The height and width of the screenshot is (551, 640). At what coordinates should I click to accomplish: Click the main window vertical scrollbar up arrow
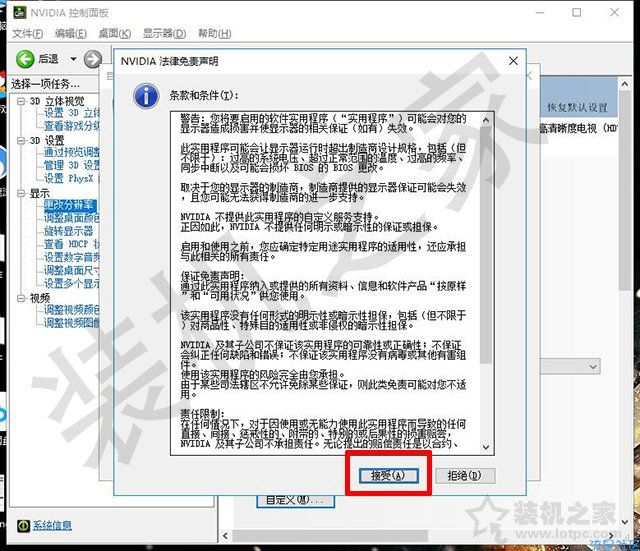625,84
